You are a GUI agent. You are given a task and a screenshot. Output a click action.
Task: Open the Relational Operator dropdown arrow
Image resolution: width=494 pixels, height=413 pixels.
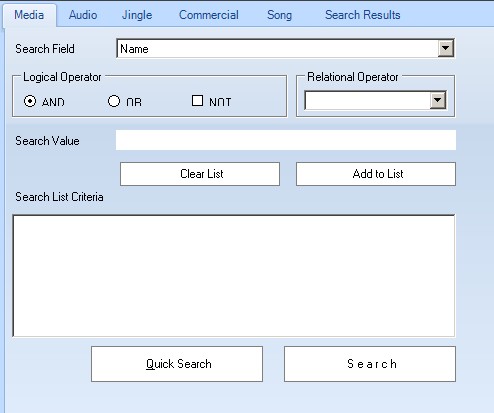[438, 100]
